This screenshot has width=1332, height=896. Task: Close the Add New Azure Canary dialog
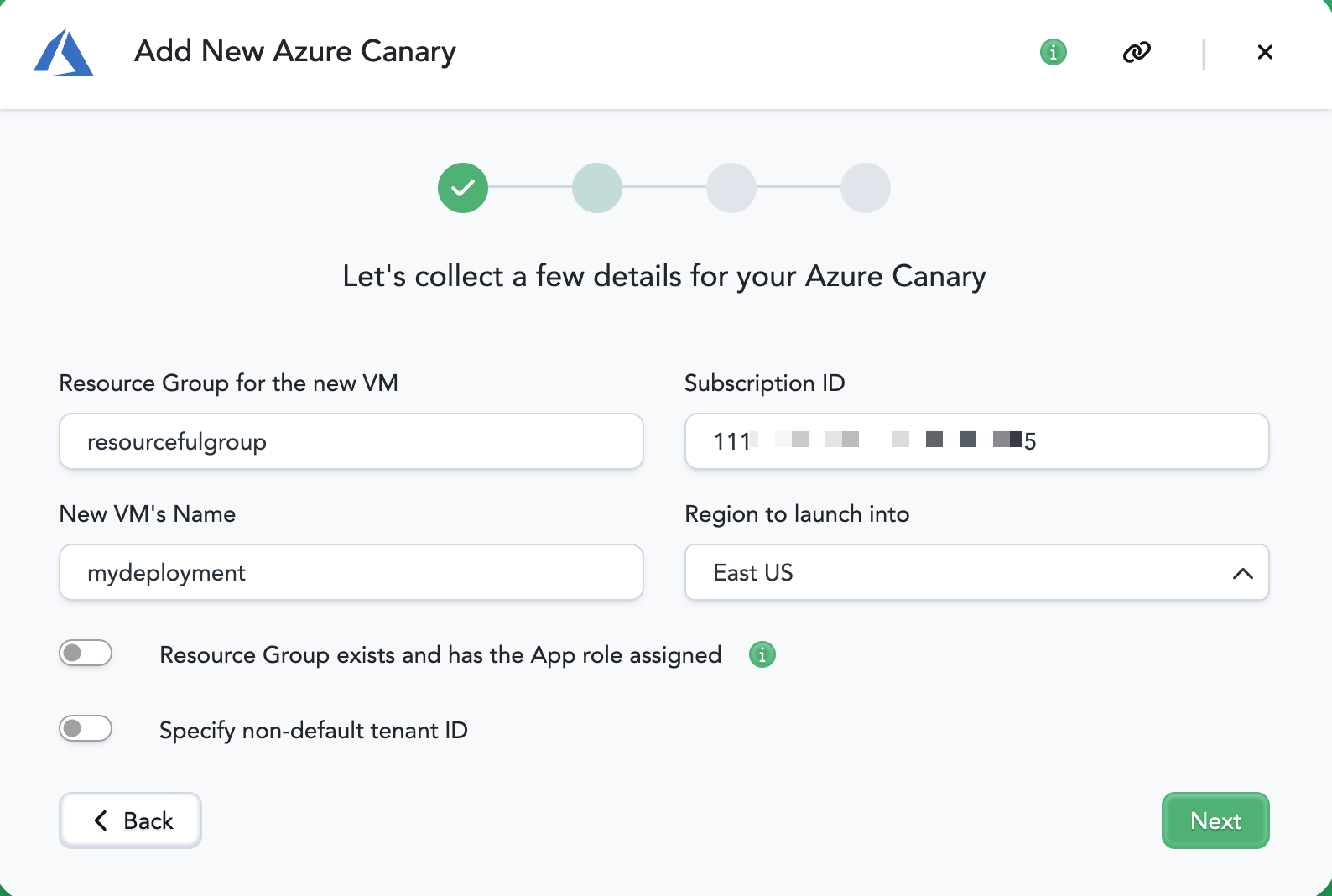point(1265,52)
